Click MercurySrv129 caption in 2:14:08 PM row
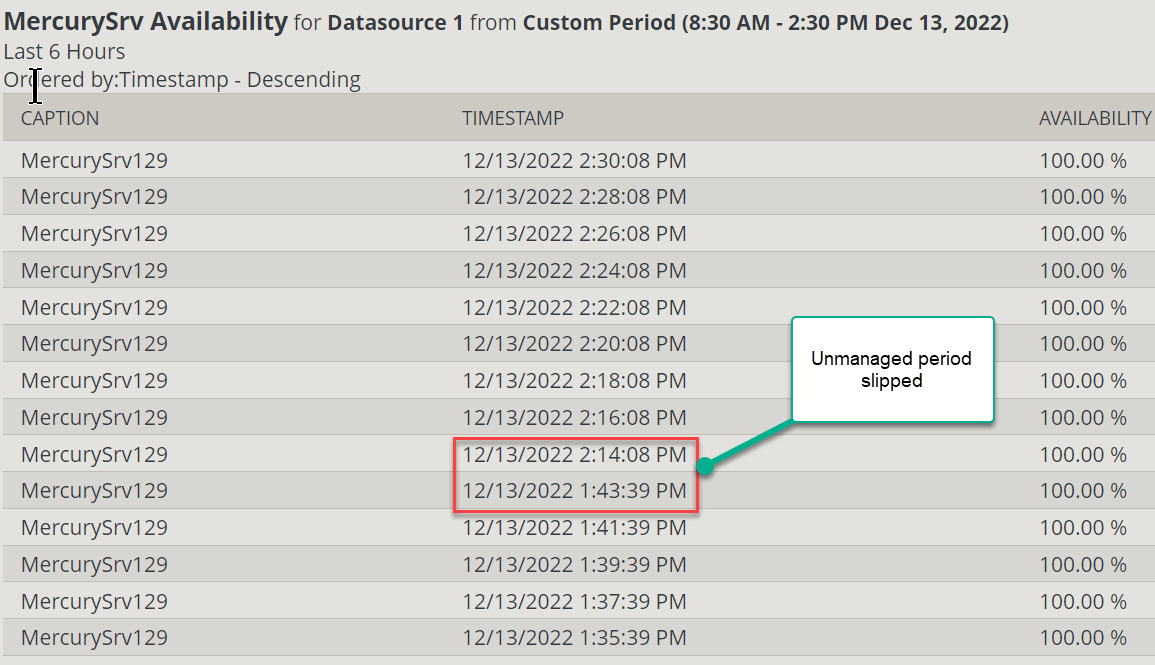The width and height of the screenshot is (1155, 665). (94, 454)
